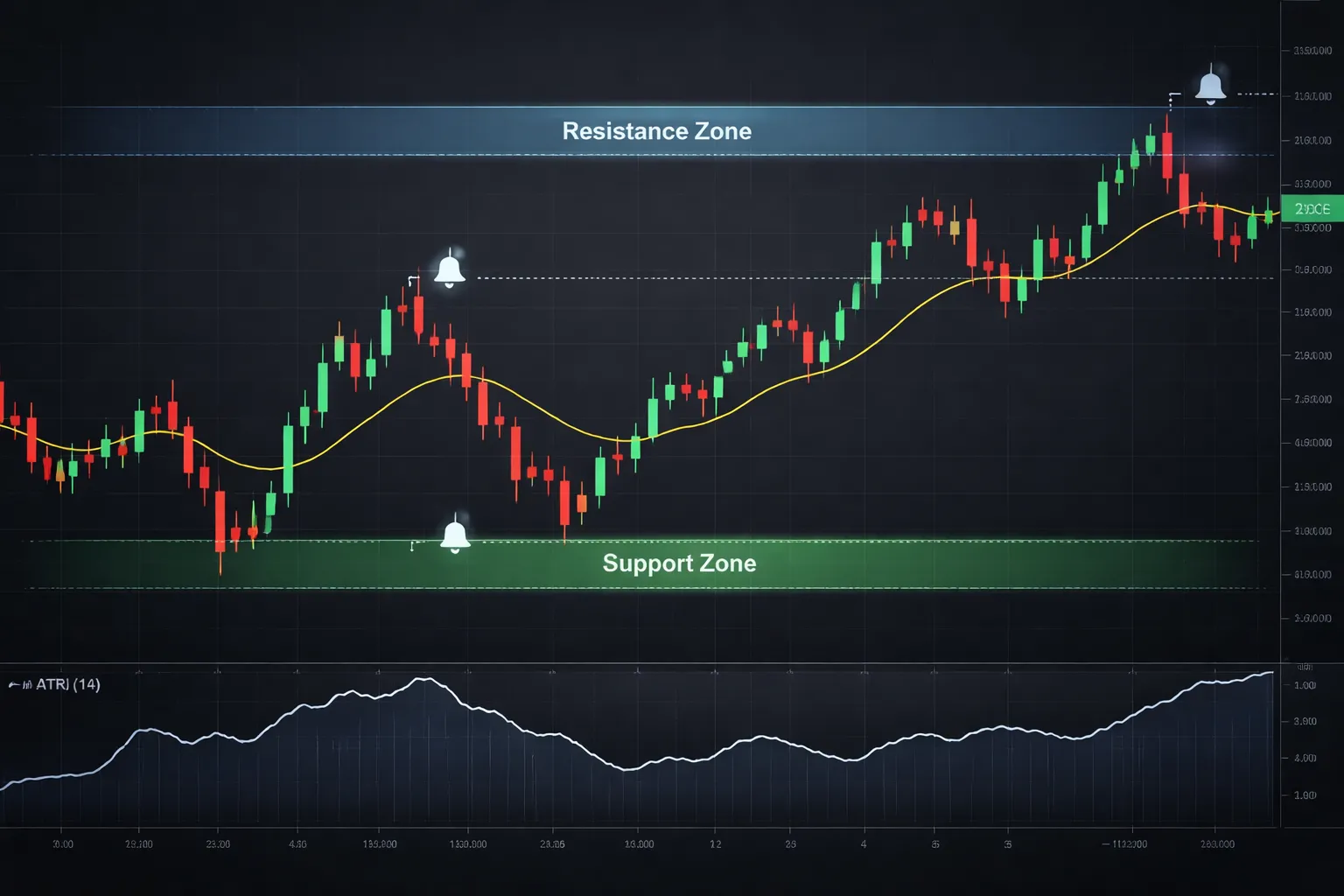Select the arrow icon beside the ATR label
This screenshot has width=1344, height=896.
click(x=16, y=684)
